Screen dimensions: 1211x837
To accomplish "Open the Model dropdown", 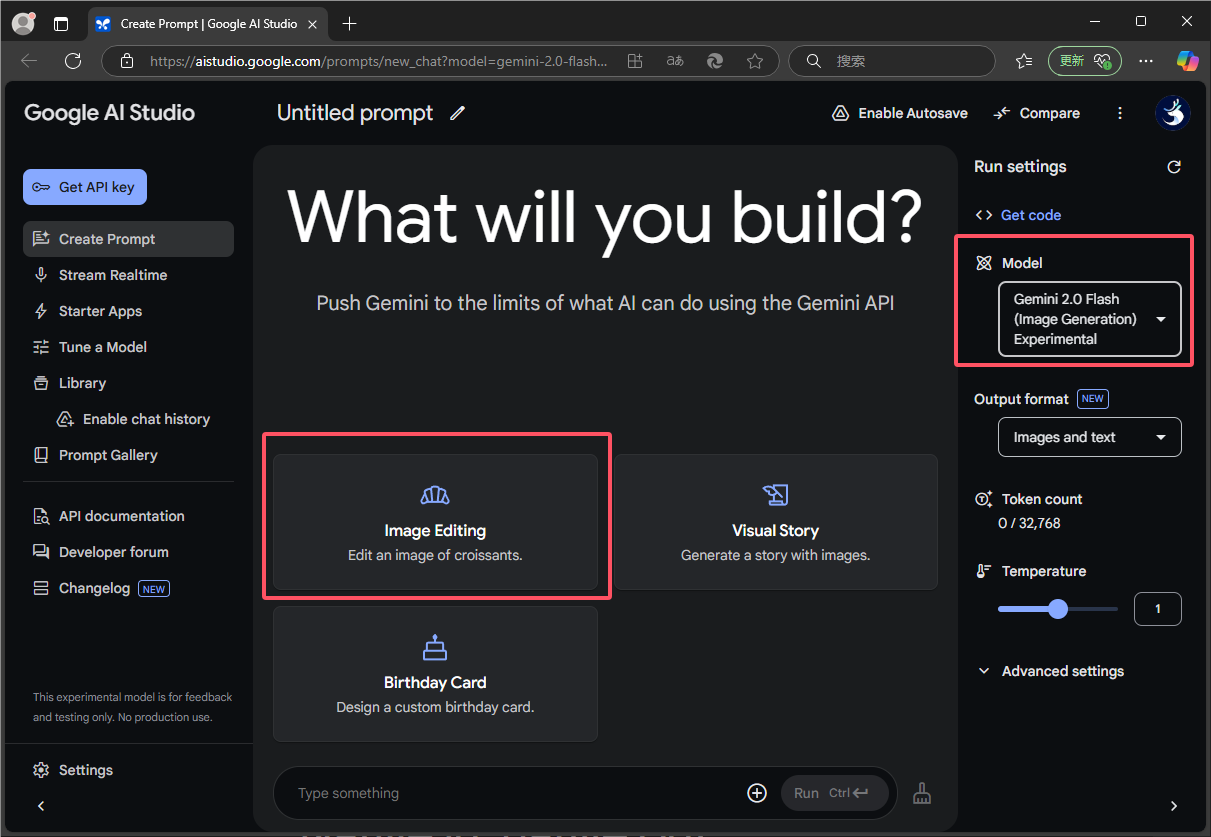I will 1090,319.
